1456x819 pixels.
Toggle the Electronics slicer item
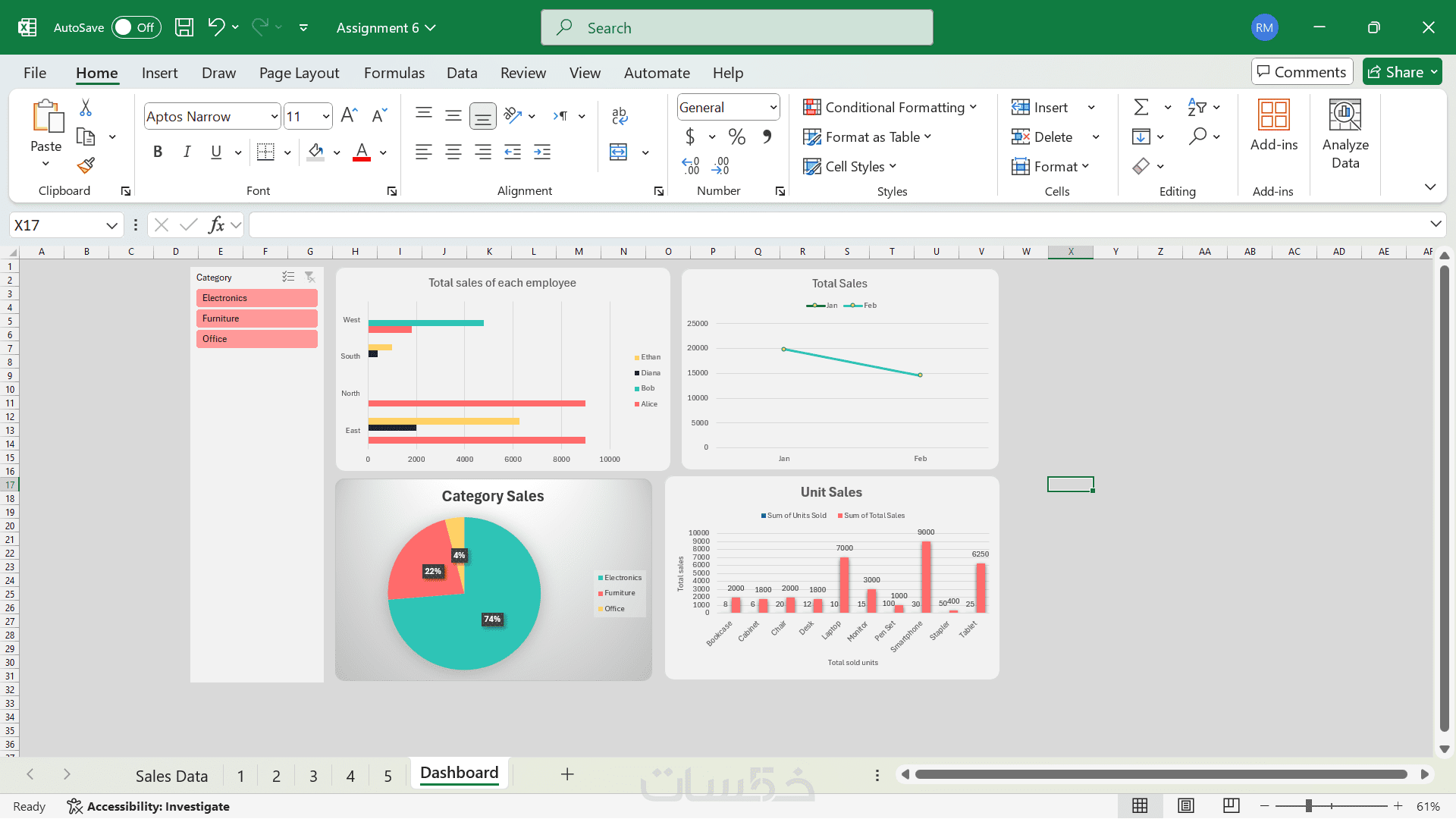click(256, 298)
